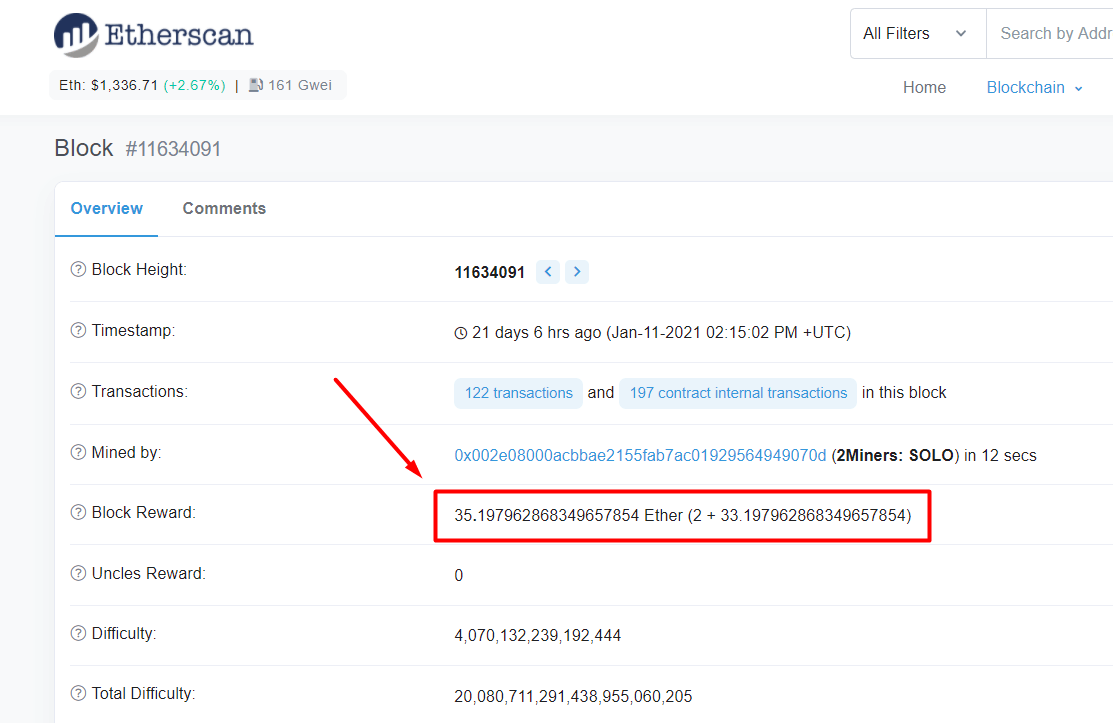Expand the Blockchain menu
This screenshot has height=723, width=1113.
point(1034,88)
